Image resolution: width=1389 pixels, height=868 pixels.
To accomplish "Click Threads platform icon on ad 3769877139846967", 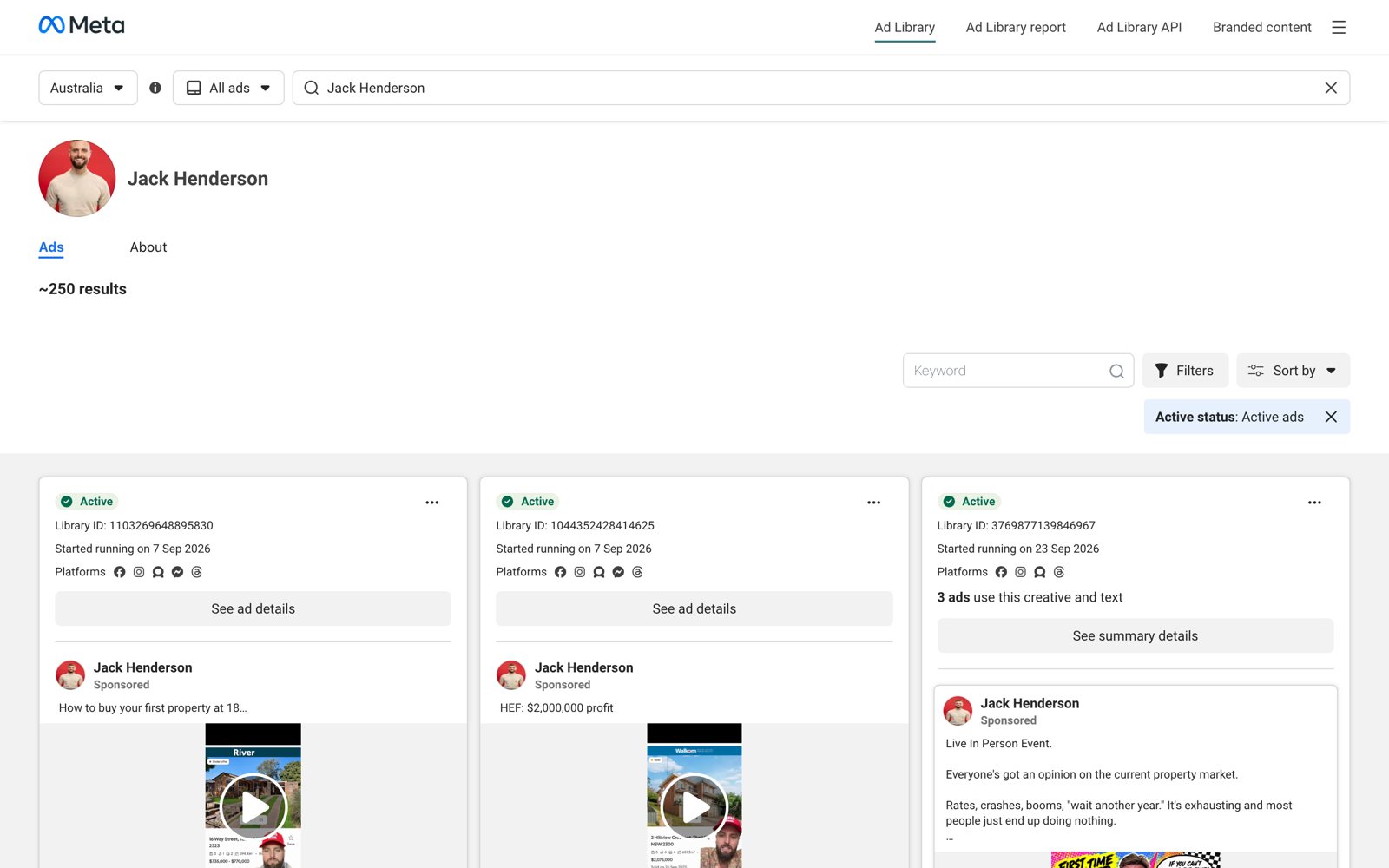I will tap(1059, 572).
